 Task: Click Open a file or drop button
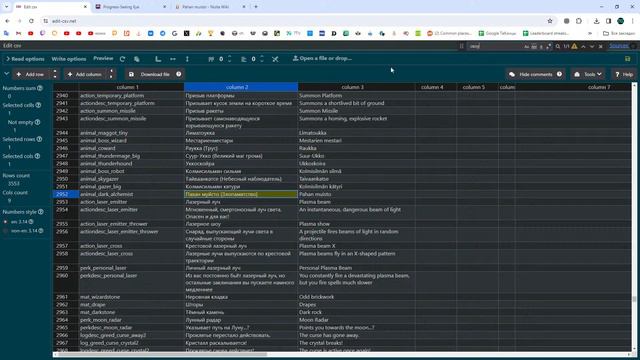pyautogui.click(x=322, y=58)
